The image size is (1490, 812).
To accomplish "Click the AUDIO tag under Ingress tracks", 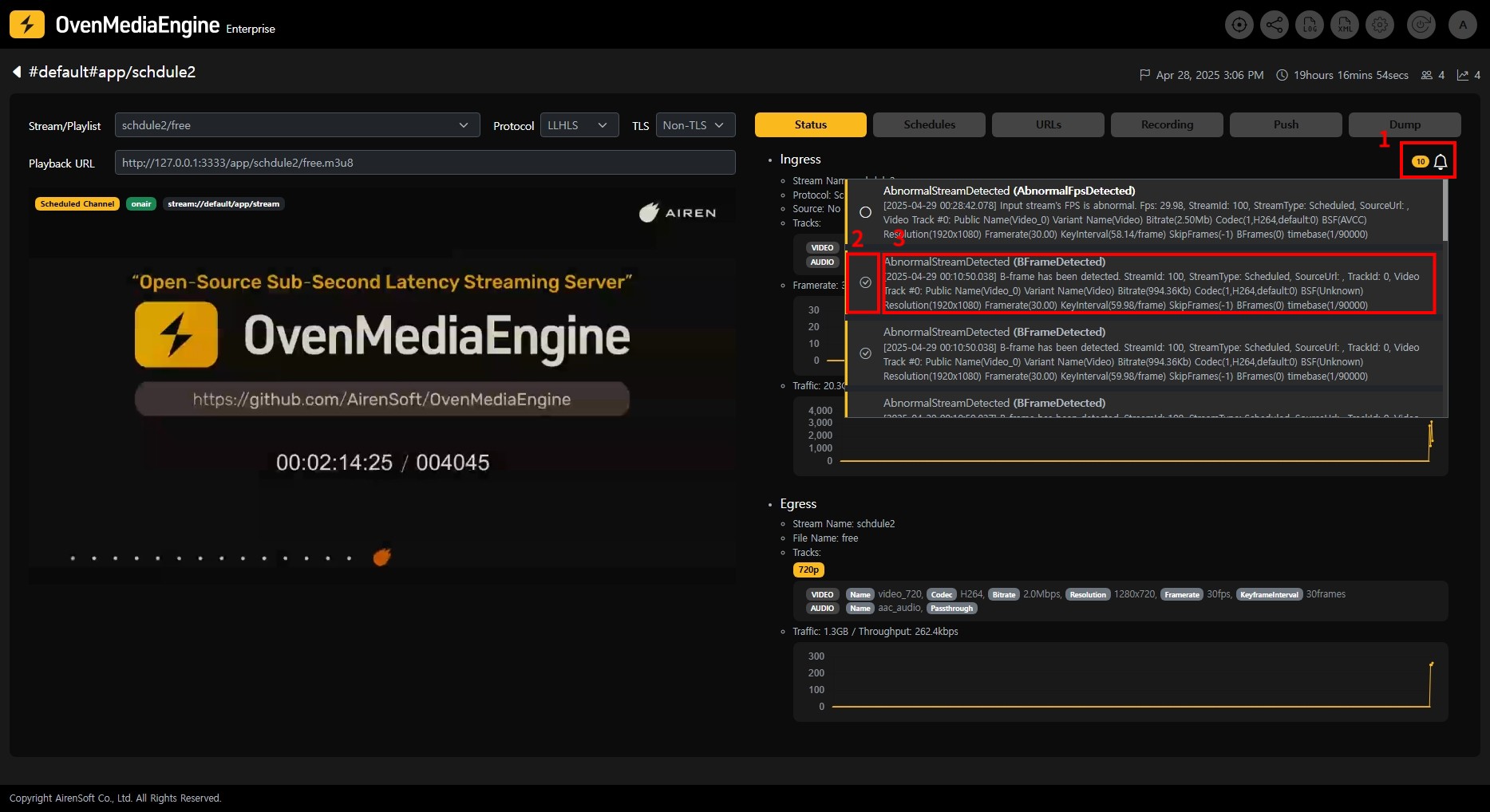I will (822, 262).
